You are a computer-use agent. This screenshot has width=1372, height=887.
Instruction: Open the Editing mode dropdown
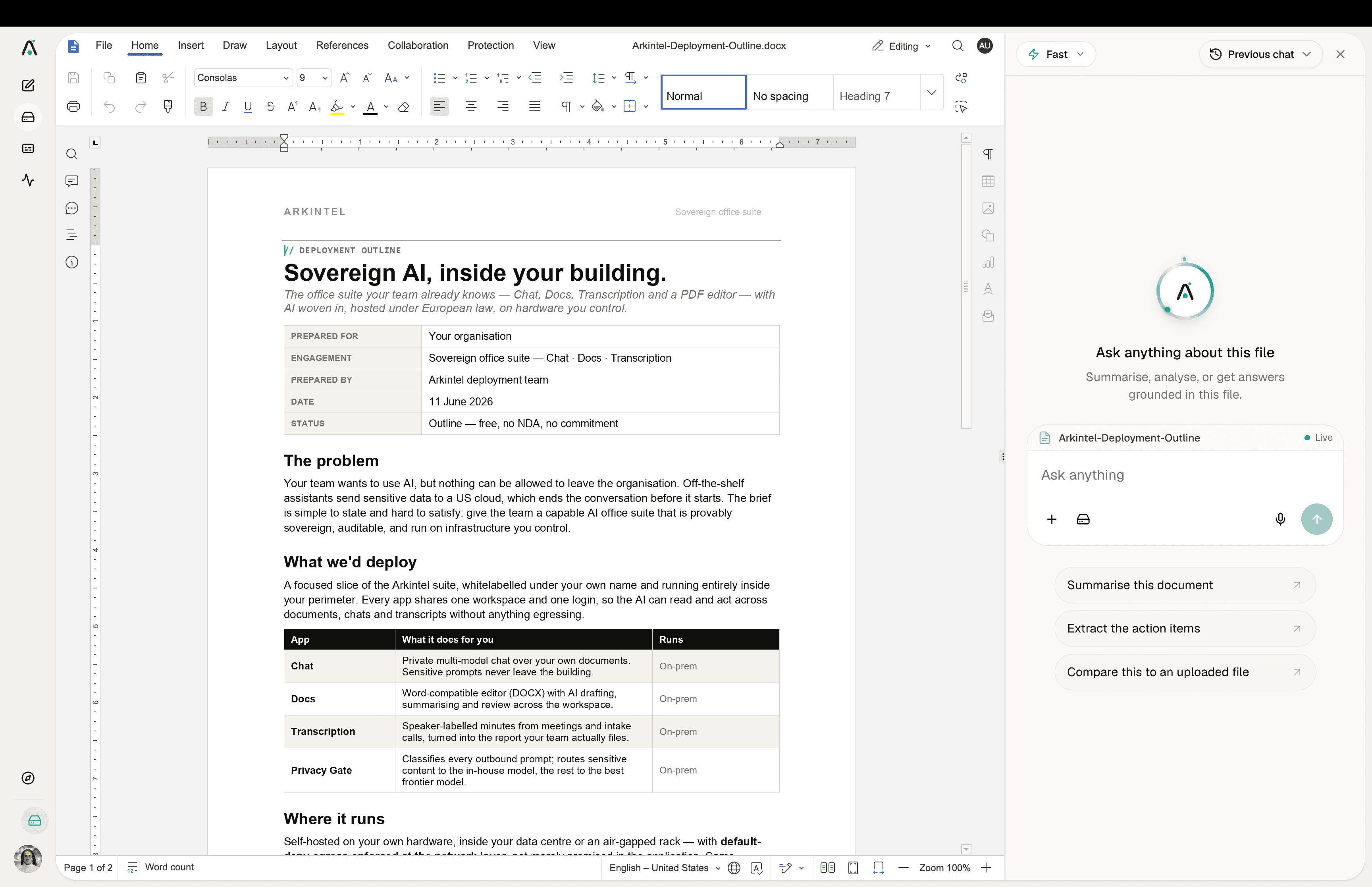[901, 46]
